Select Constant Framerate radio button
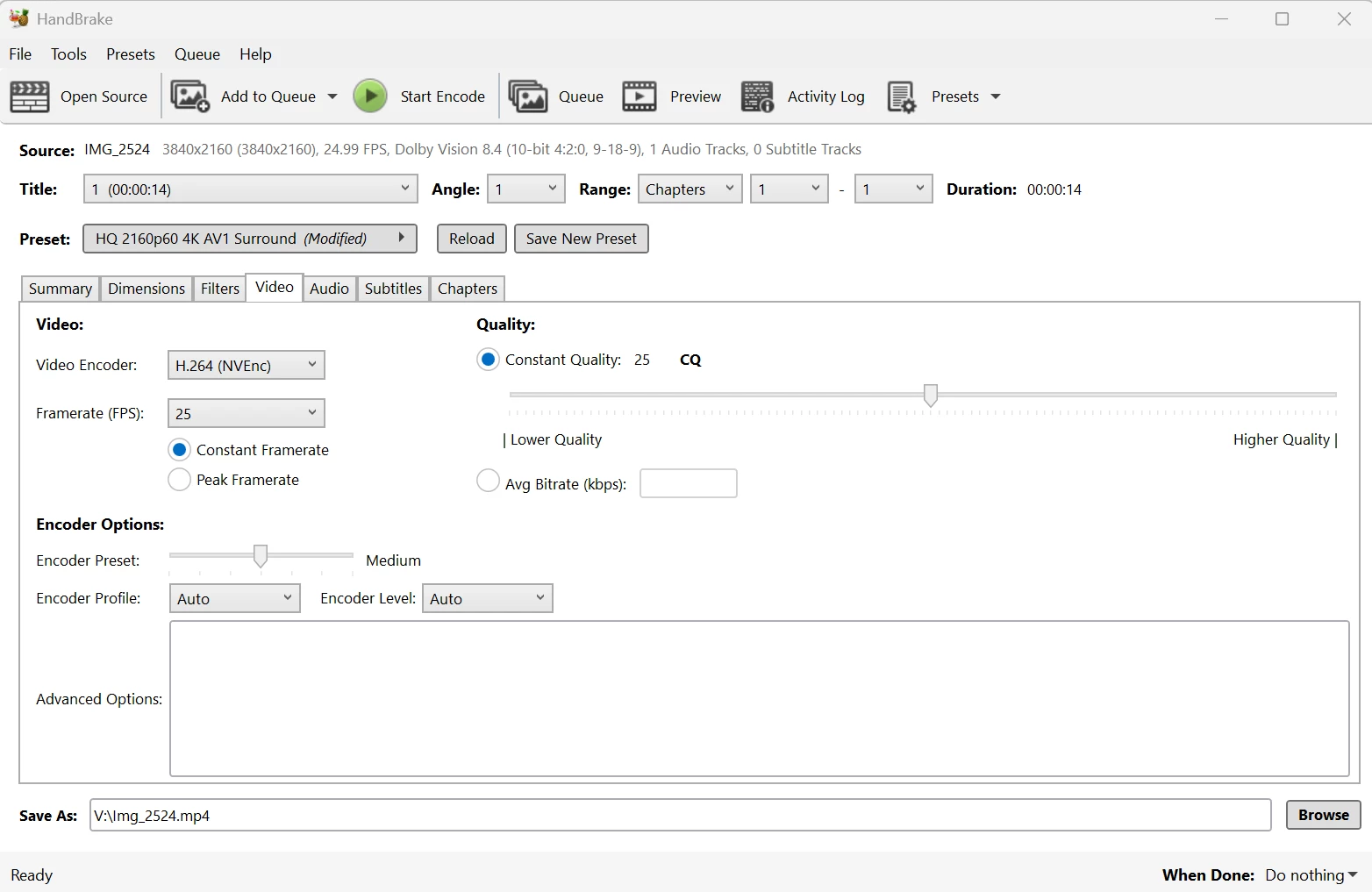Viewport: 1372px width, 892px height. click(179, 450)
